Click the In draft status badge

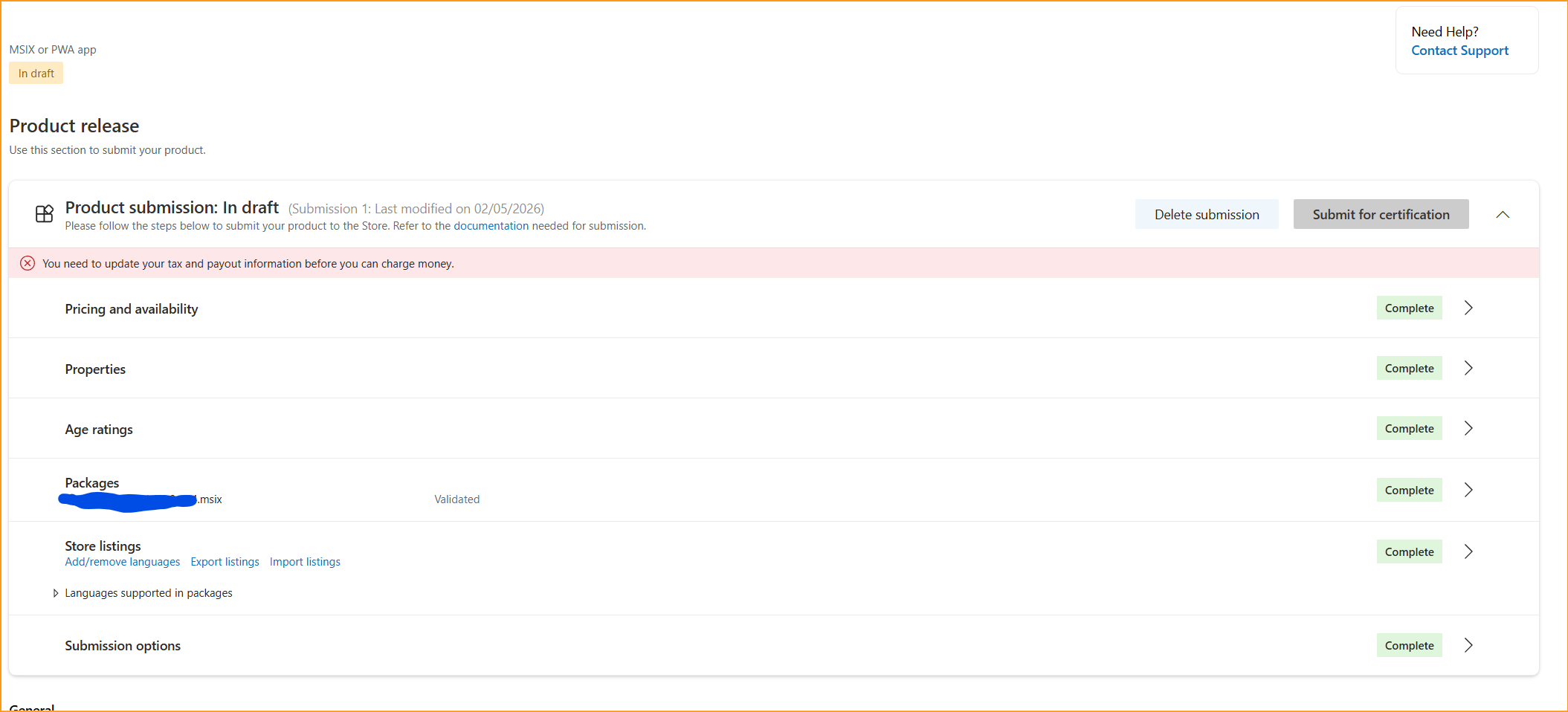[x=35, y=73]
